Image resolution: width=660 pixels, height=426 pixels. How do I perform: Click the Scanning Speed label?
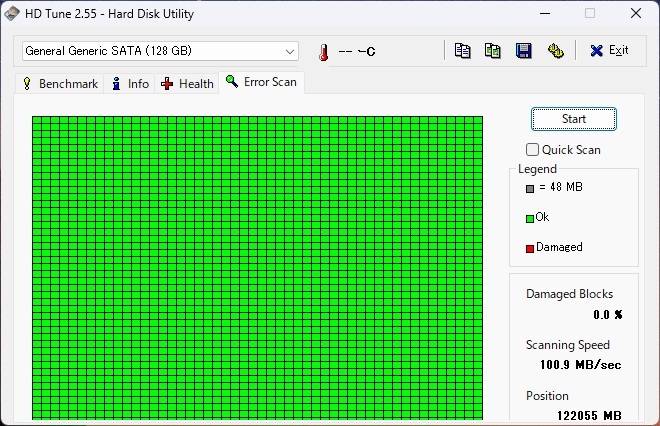pyautogui.click(x=568, y=345)
